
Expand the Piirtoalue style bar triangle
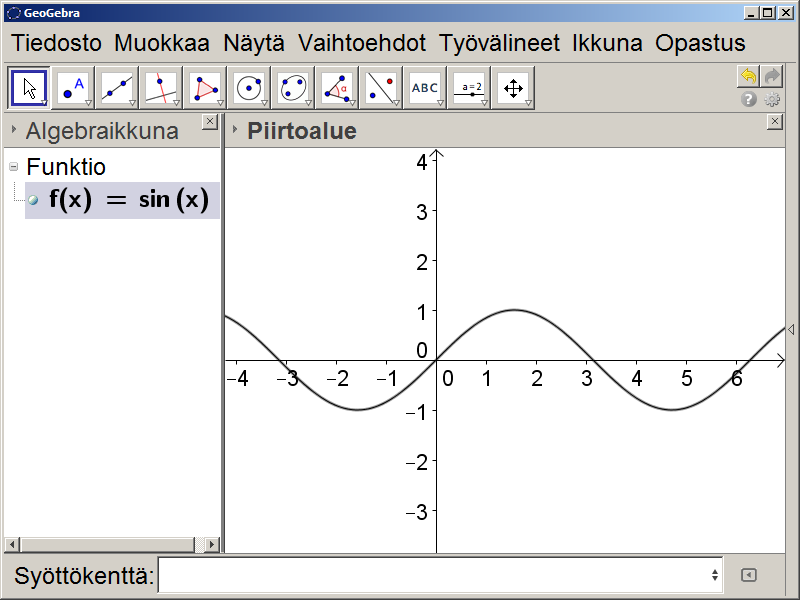(x=235, y=130)
